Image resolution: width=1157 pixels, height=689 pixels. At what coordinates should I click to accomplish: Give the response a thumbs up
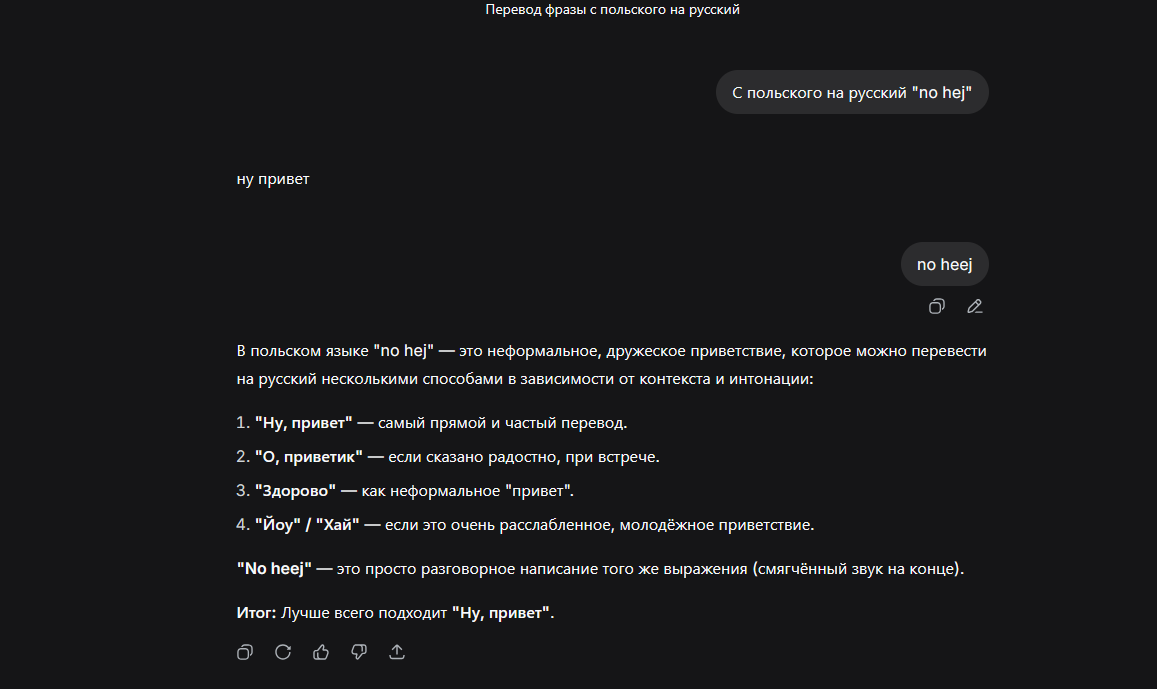321,652
